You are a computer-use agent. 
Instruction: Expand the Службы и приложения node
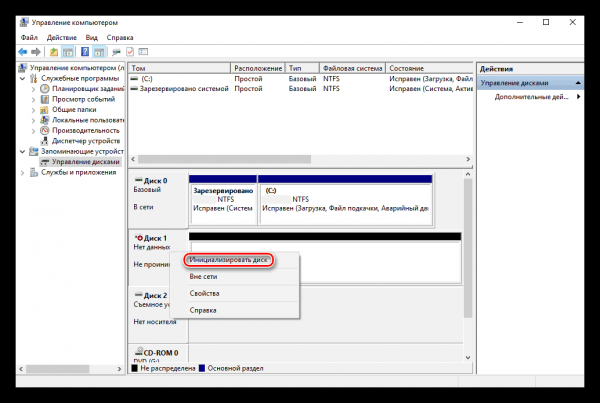(23, 173)
